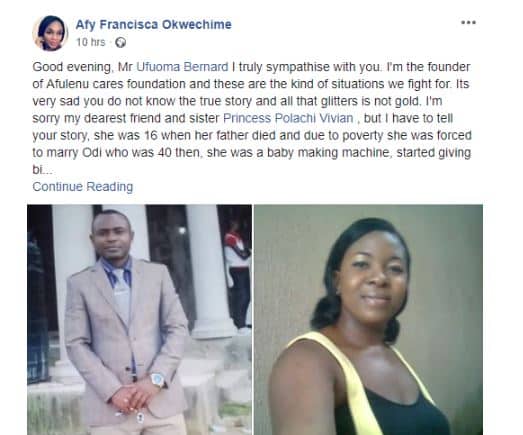Click the 10 hrs post timestamp
Viewport: 523px width, 435px height.
(x=90, y=42)
